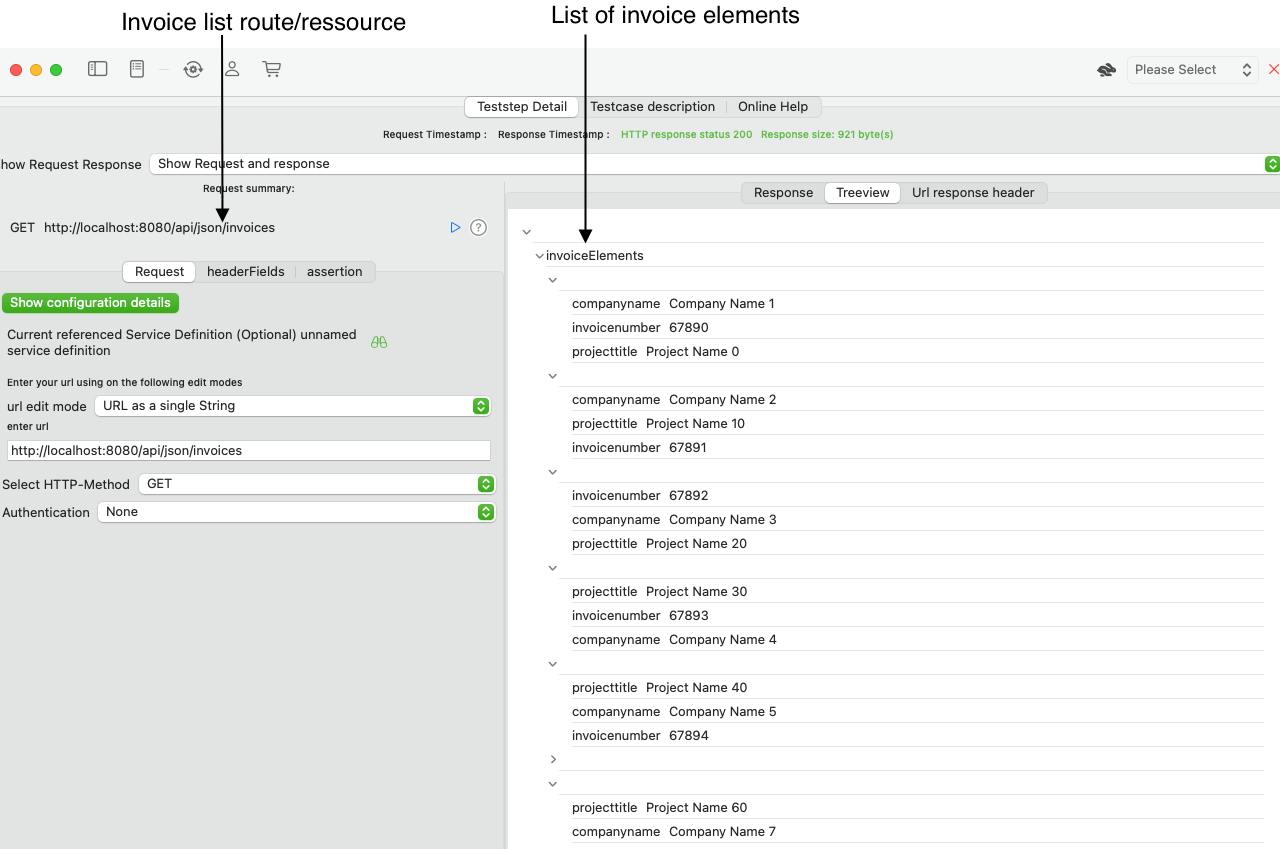This screenshot has width=1280, height=849.
Task: Click the HTTP response status 200 text
Action: point(686,133)
